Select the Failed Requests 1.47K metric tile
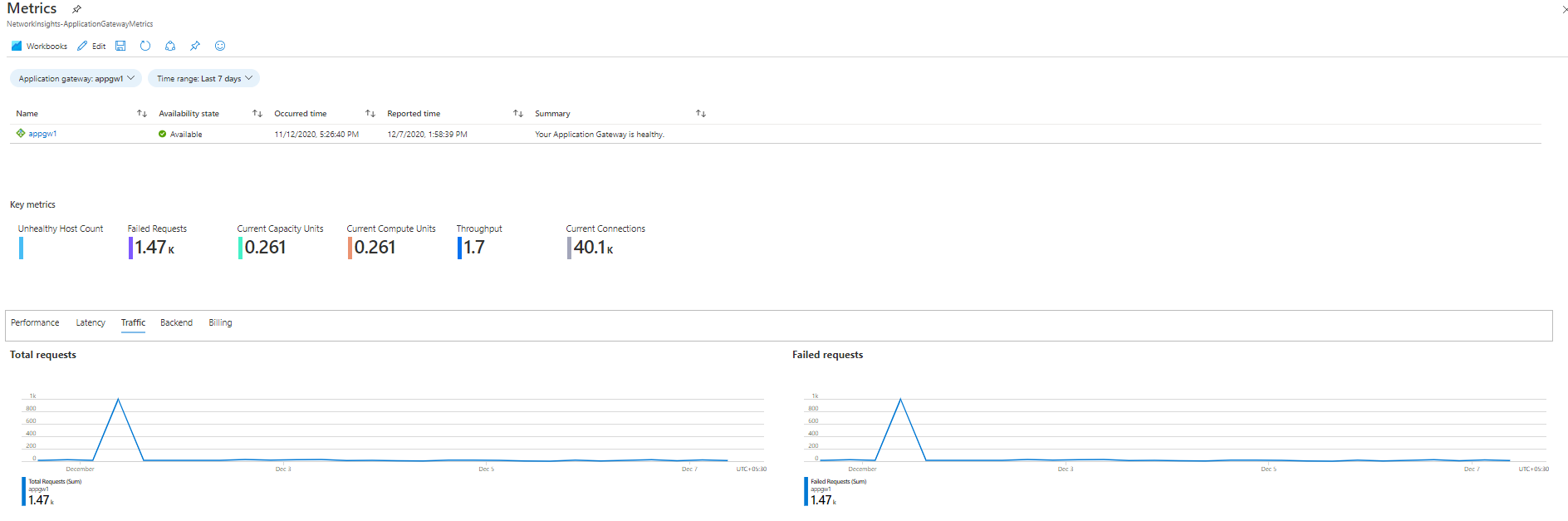1568x521 pixels. 157,241
